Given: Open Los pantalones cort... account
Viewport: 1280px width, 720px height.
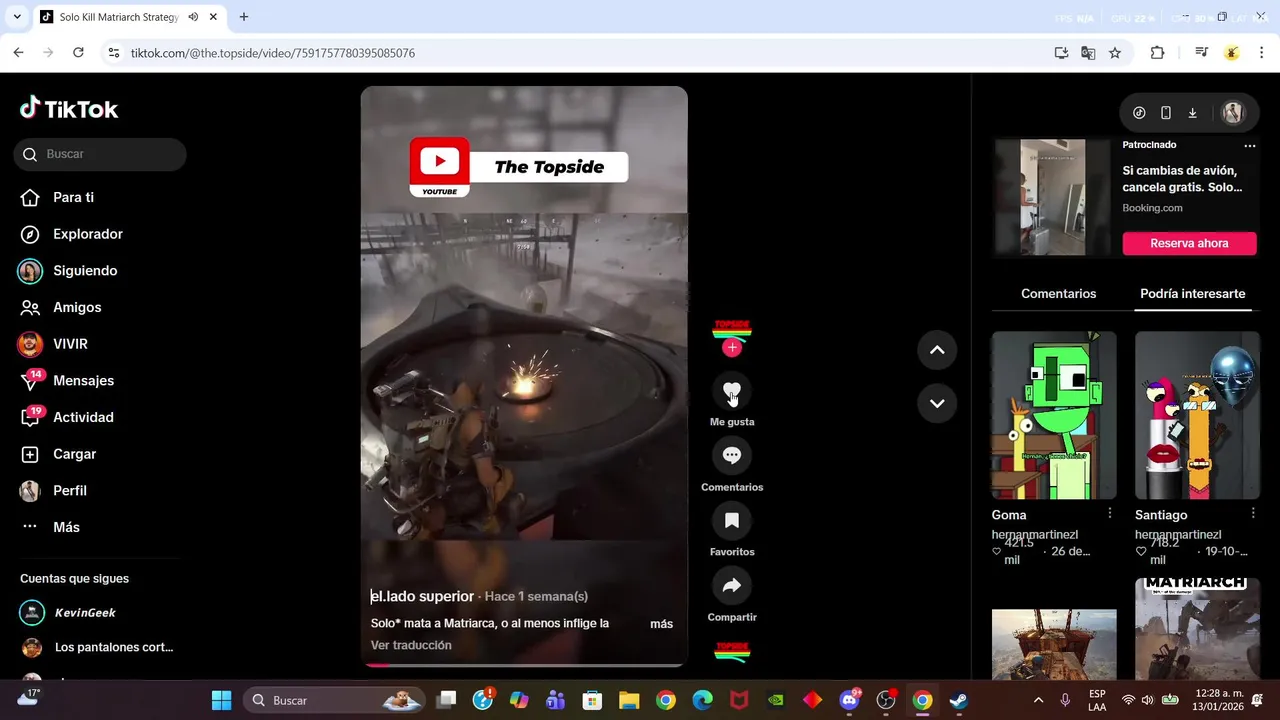Looking at the screenshot, I should (97, 647).
